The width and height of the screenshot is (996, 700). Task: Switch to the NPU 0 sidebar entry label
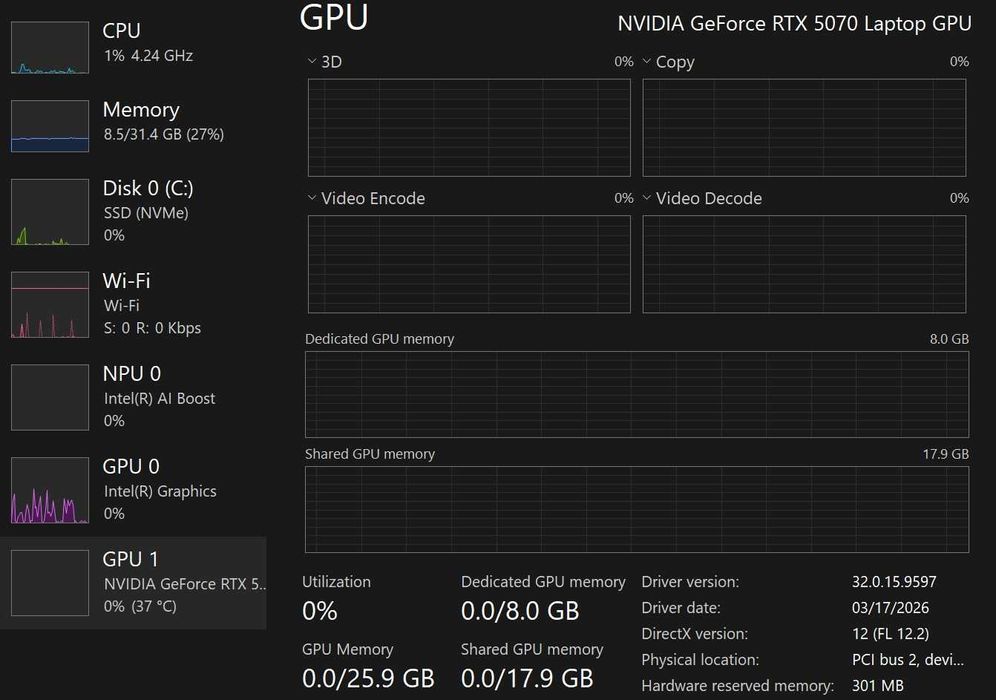(x=132, y=374)
